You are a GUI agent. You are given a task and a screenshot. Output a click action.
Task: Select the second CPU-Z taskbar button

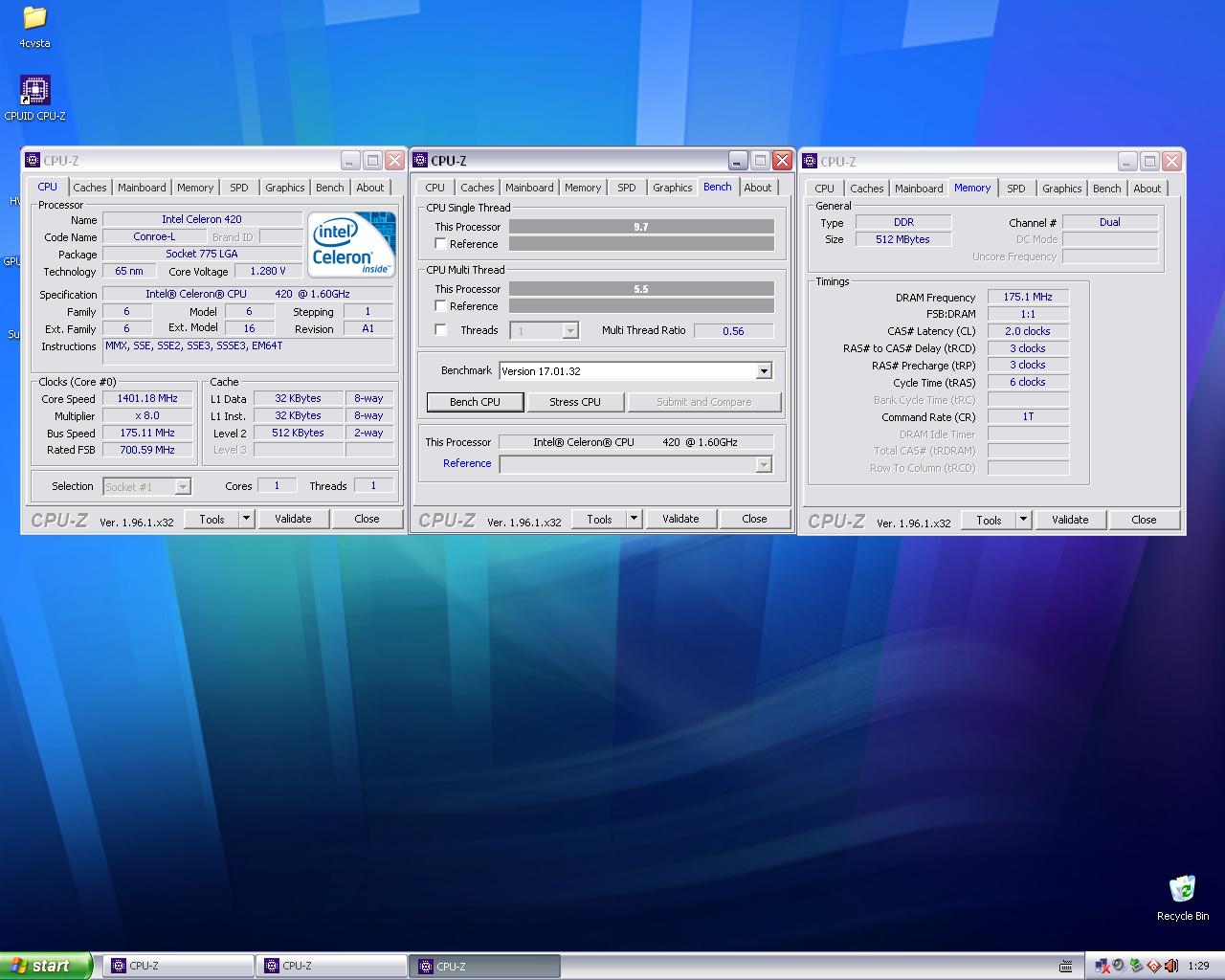click(x=331, y=967)
